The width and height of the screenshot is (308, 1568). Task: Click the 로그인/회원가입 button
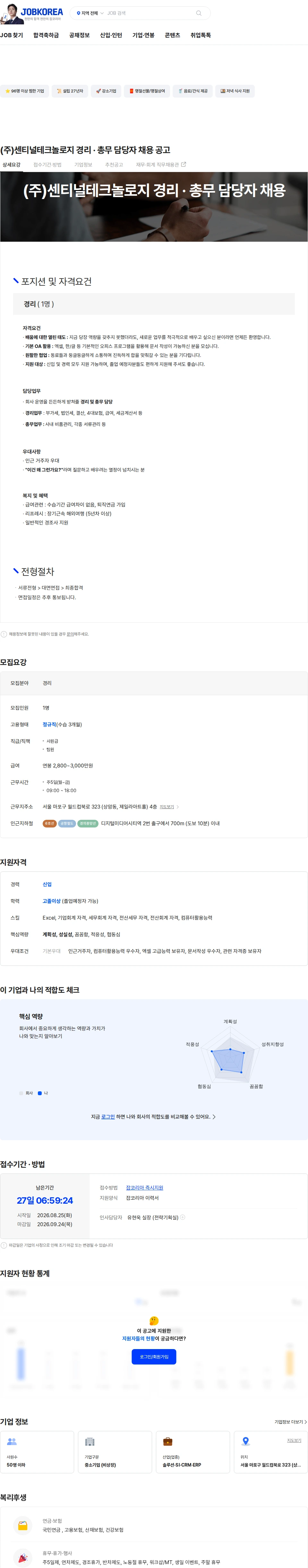tap(154, 1357)
